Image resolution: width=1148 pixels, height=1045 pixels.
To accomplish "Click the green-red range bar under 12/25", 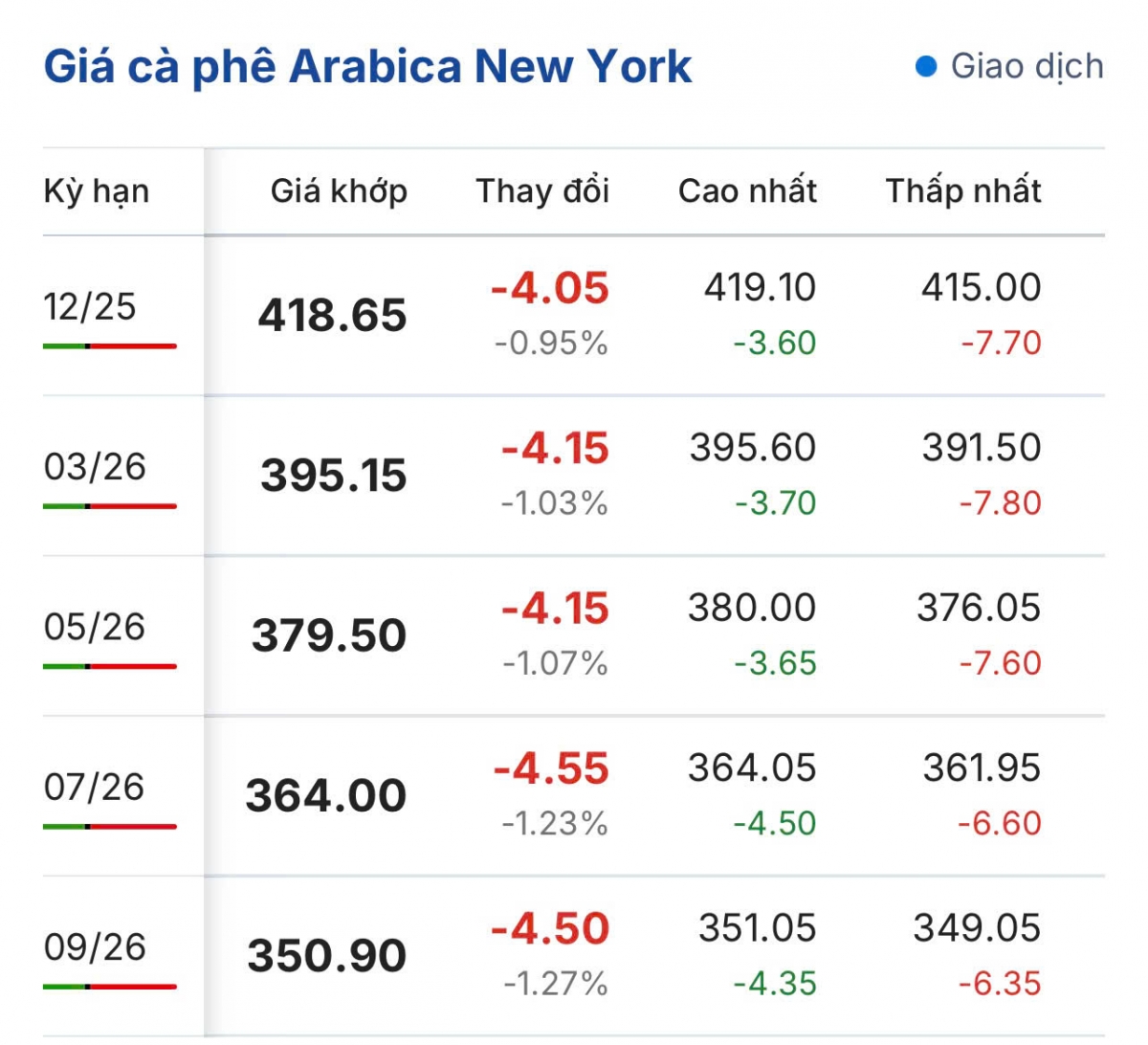I will click(x=109, y=345).
